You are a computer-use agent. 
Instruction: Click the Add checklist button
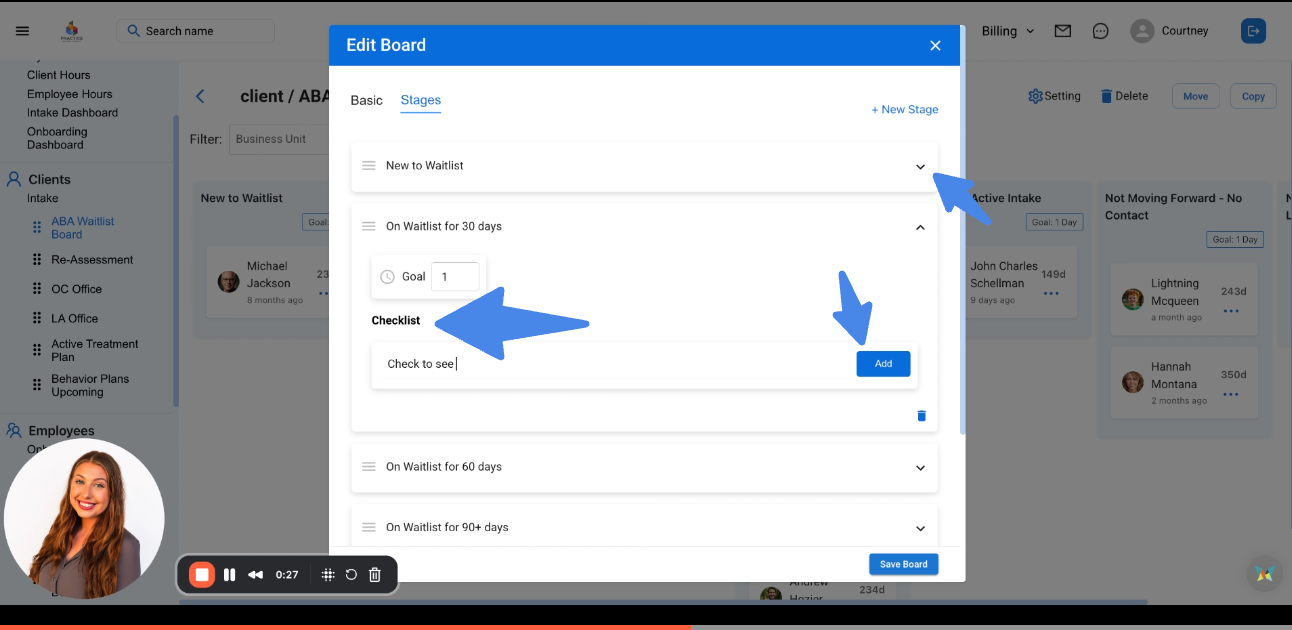click(x=883, y=364)
